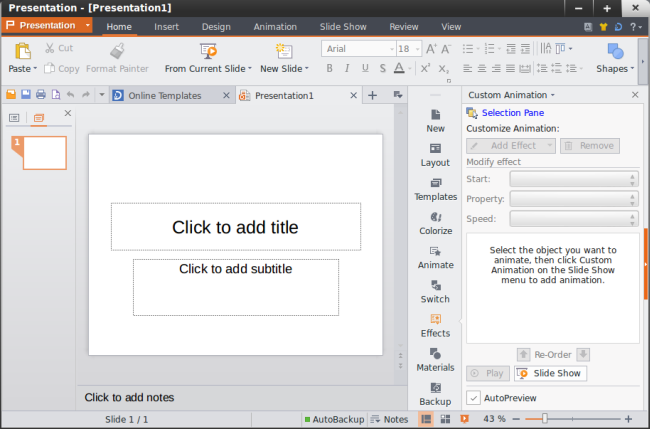Click the Print icon in quick toolbar
This screenshot has height=429, width=650.
[x=41, y=95]
